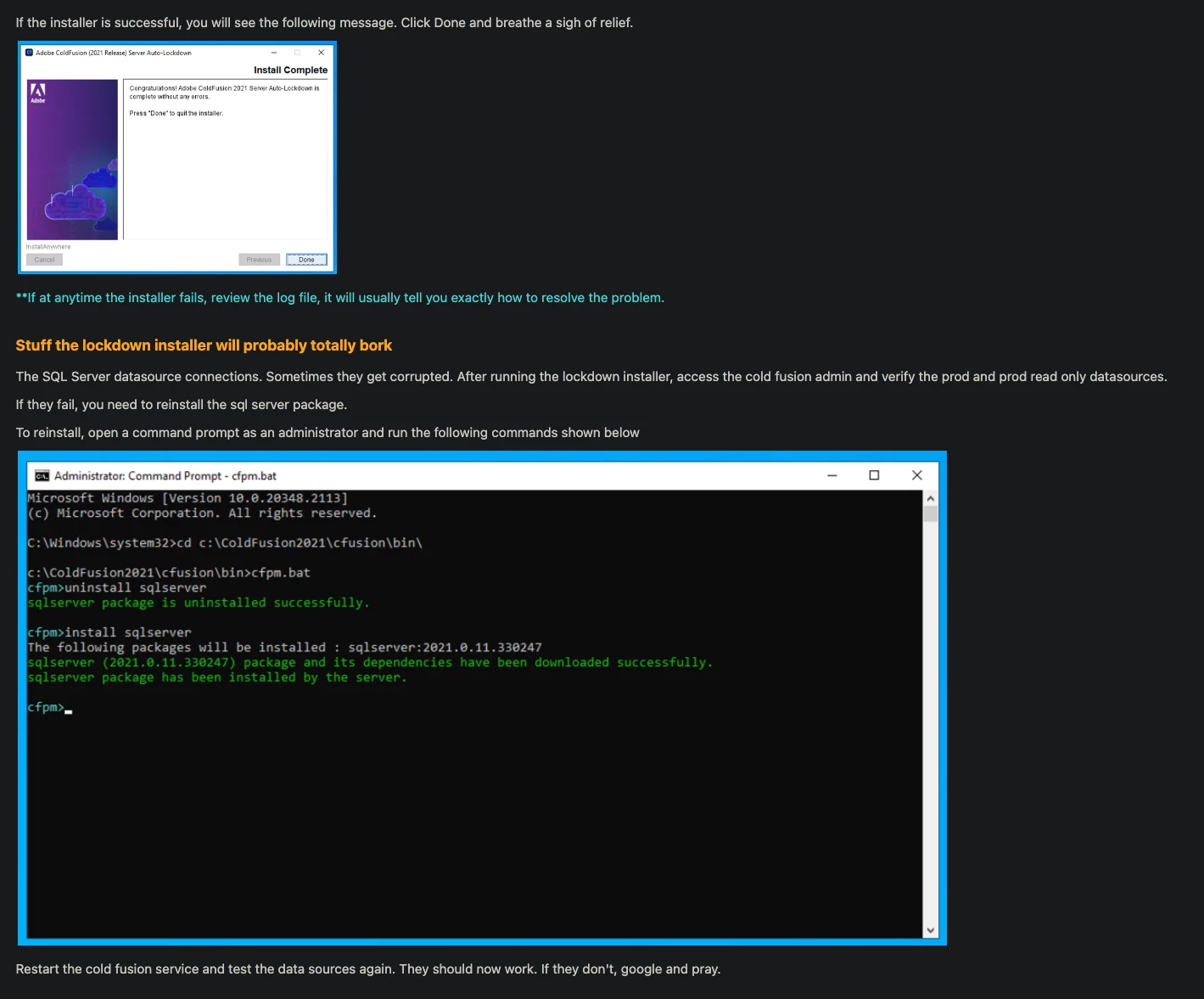1204x999 pixels.
Task: Click the Command Prompt title bar icon
Action: tap(42, 476)
